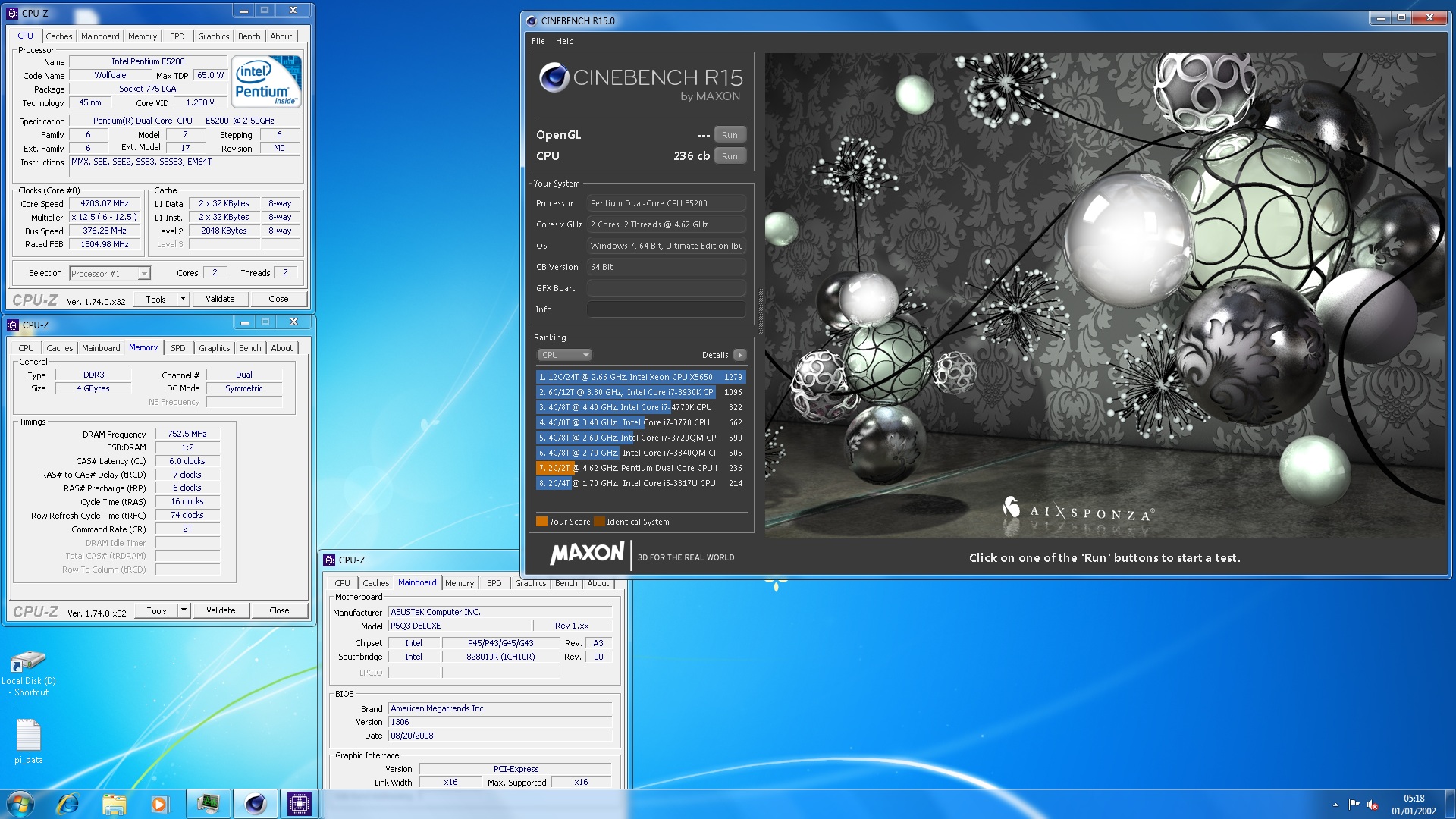The width and height of the screenshot is (1456, 819).
Task: Click the i7-3720QM ranking row
Action: 640,438
